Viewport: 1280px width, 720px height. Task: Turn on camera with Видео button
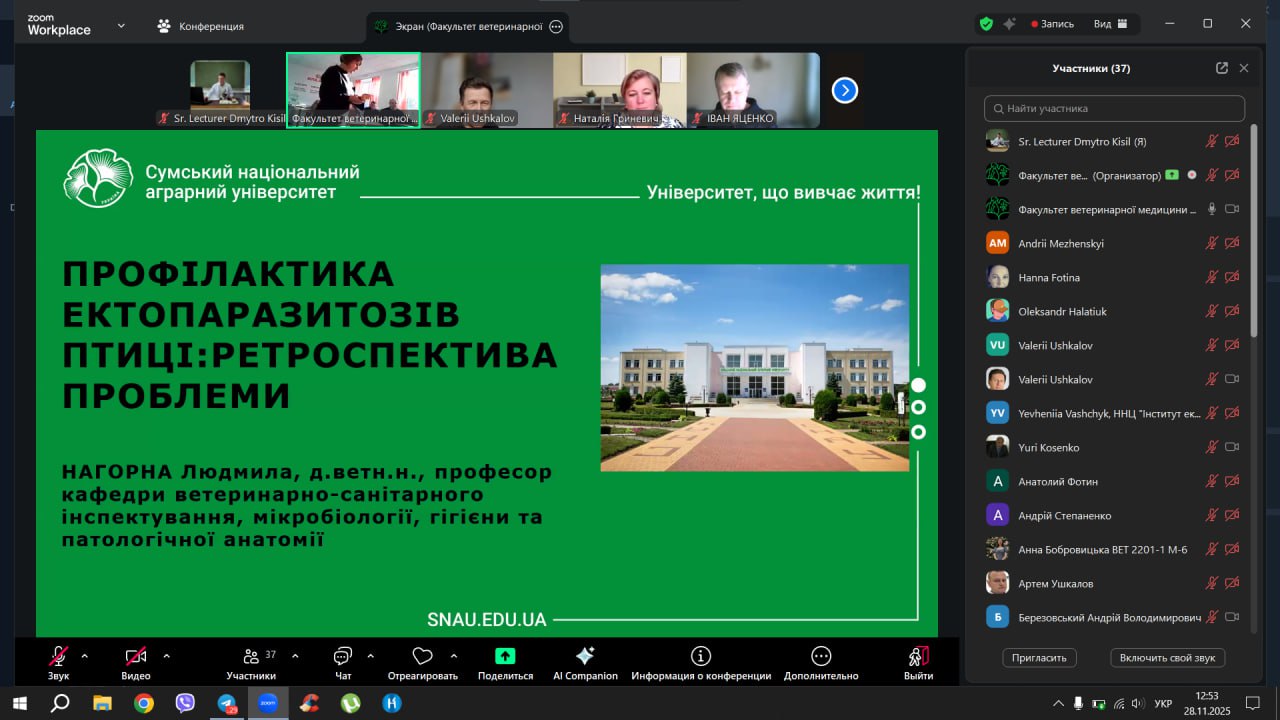(x=136, y=656)
